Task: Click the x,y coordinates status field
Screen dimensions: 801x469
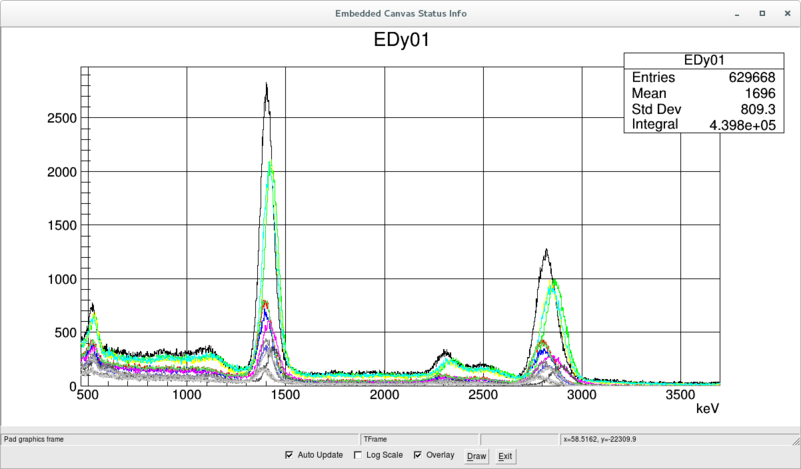Action: [x=678, y=439]
